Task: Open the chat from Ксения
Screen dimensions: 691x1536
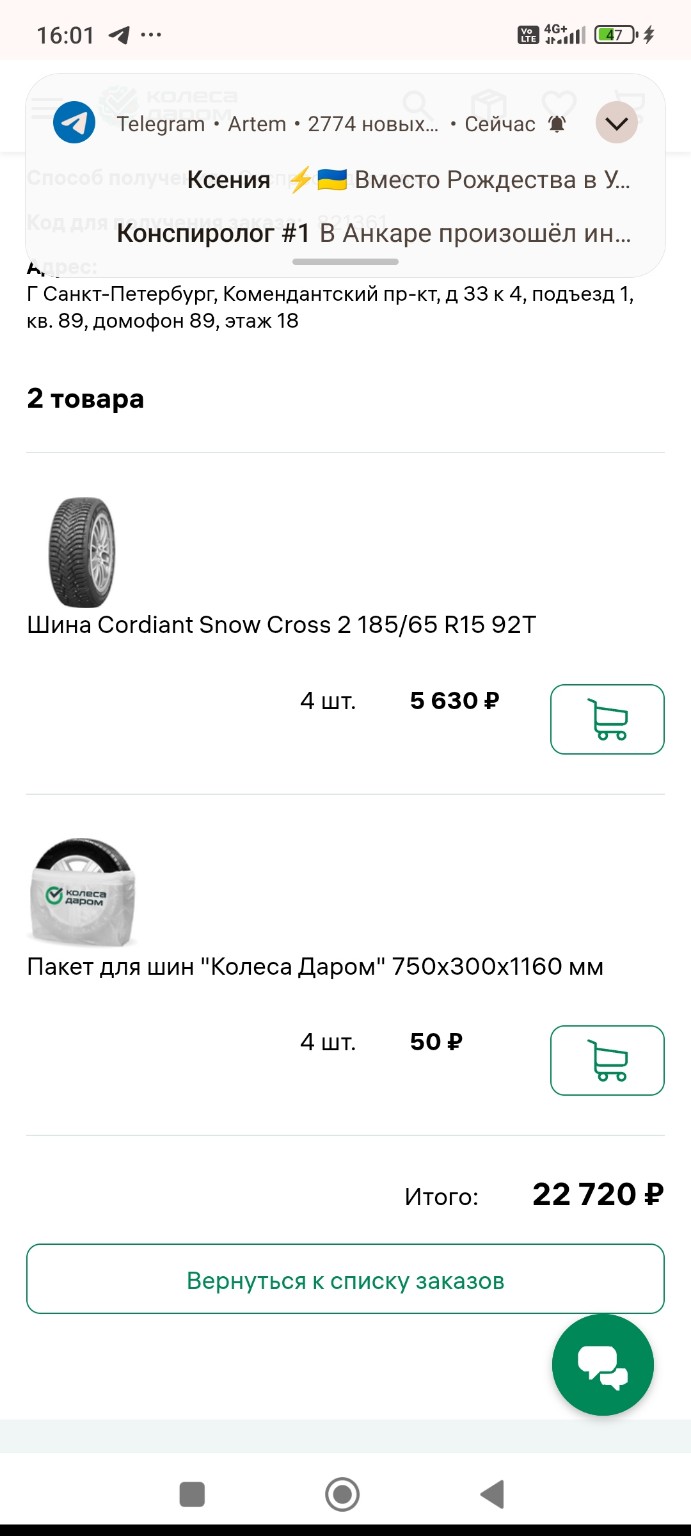Action: (345, 180)
